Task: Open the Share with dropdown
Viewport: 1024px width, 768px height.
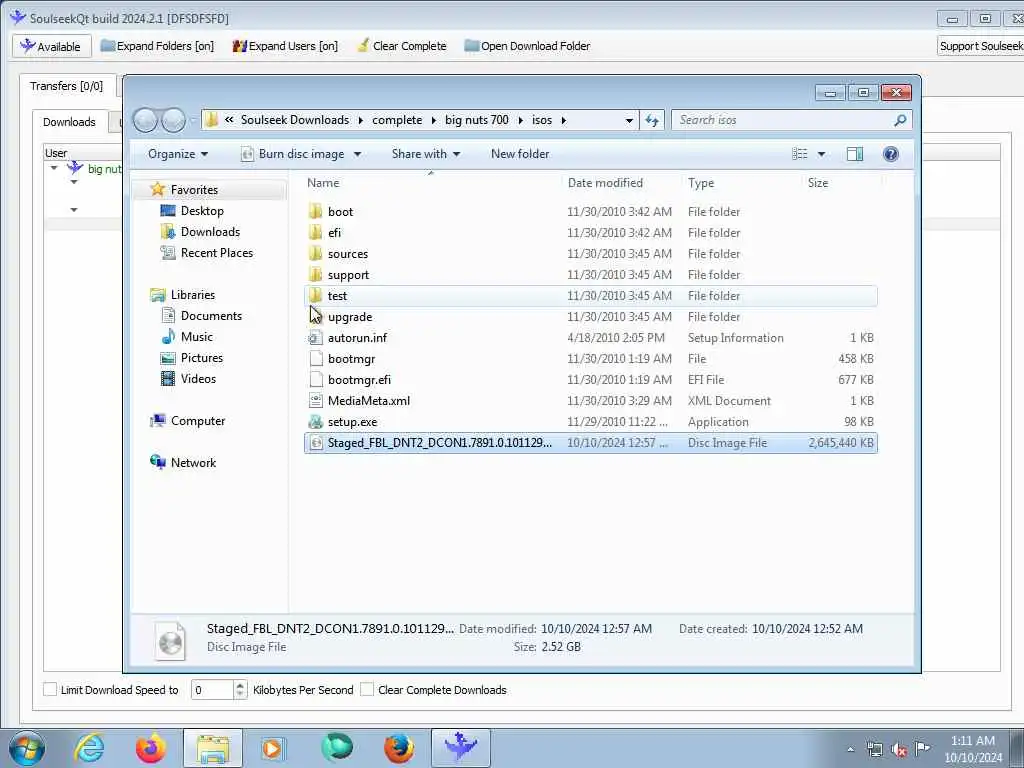Action: (x=426, y=154)
